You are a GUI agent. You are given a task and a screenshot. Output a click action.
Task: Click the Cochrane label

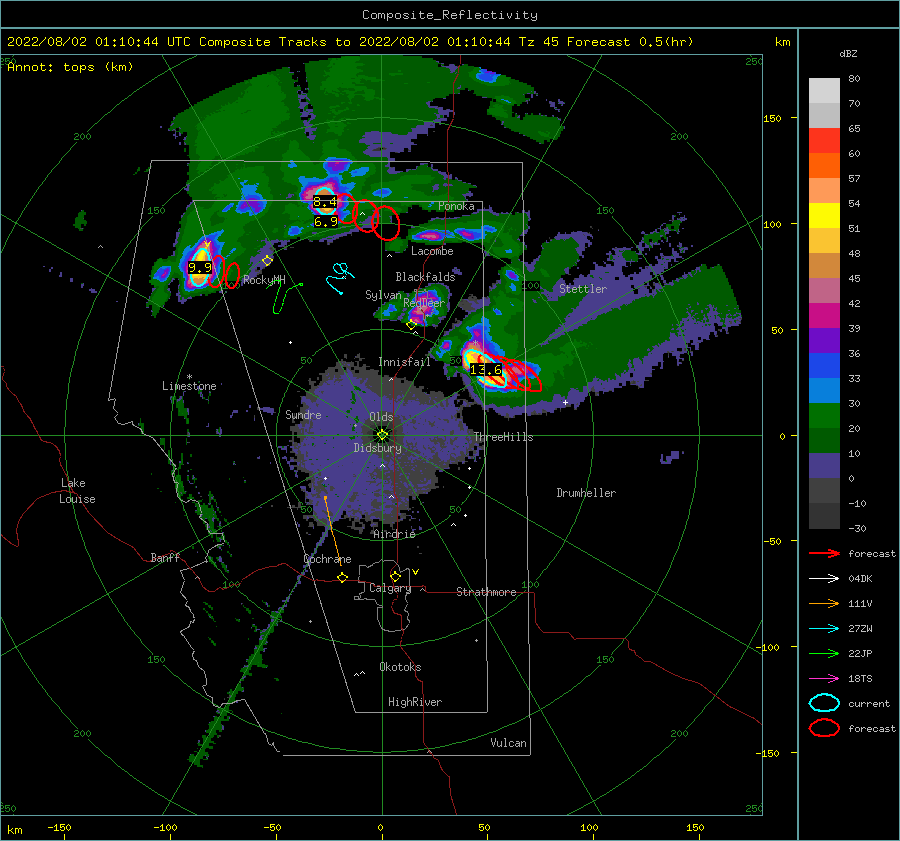[x=327, y=559]
